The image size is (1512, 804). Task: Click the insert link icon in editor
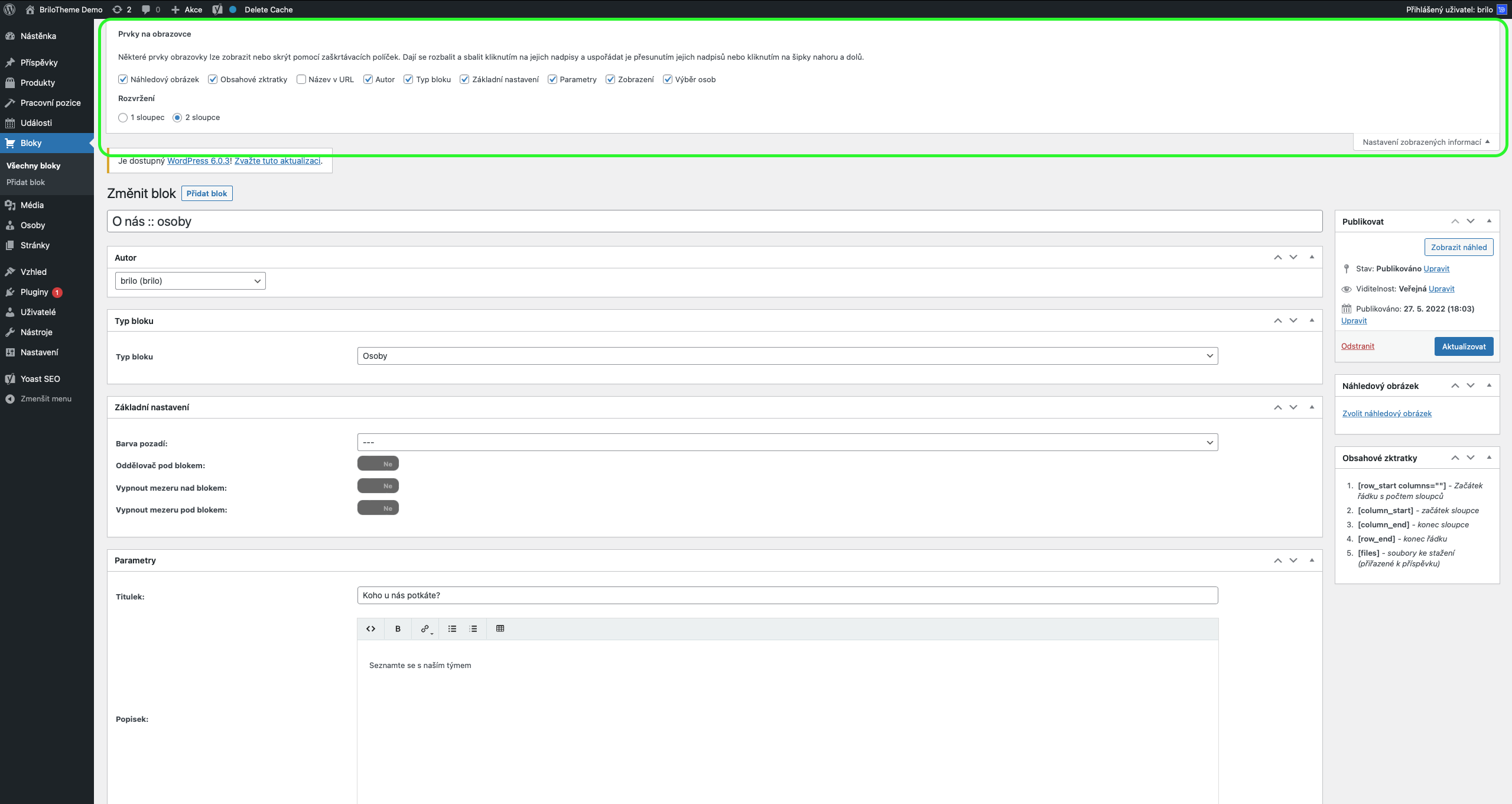coord(425,628)
